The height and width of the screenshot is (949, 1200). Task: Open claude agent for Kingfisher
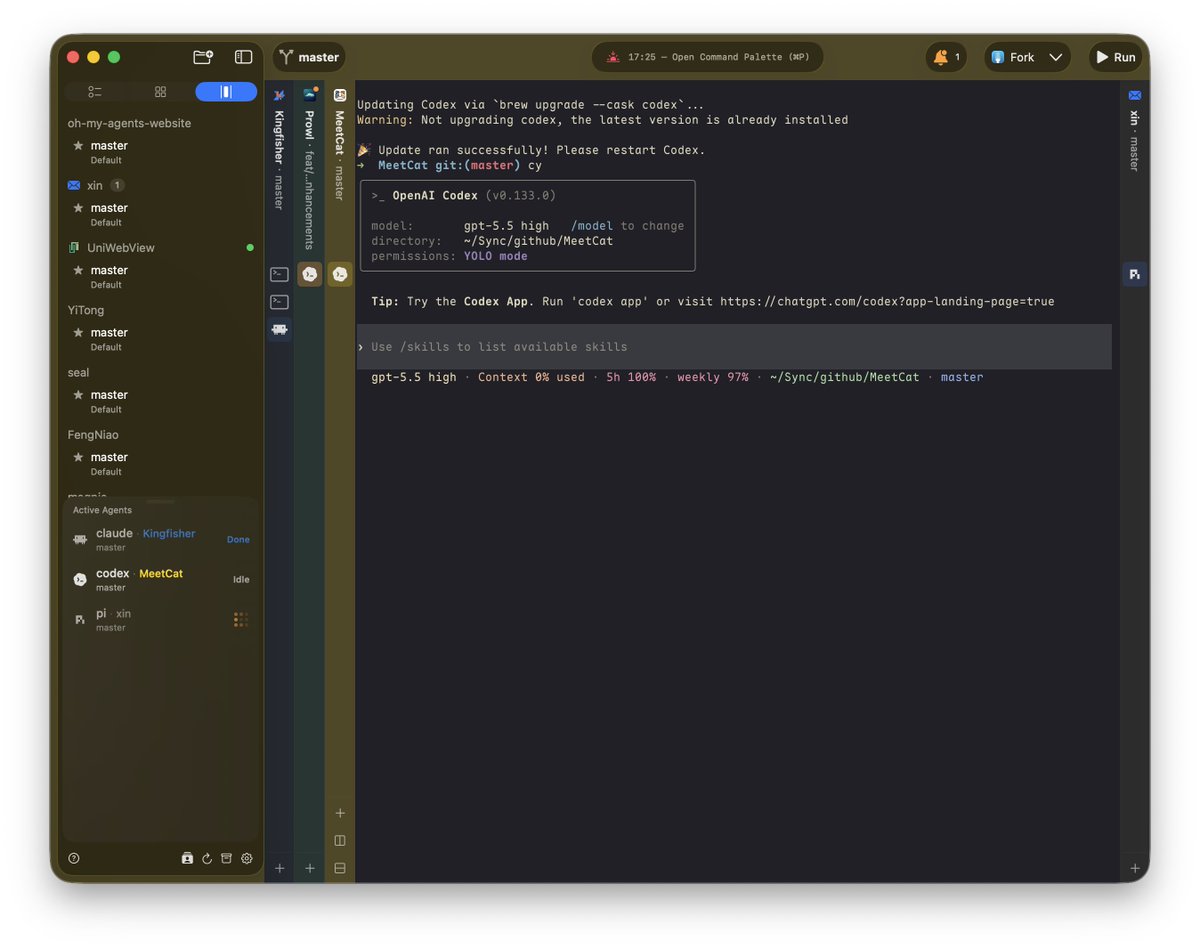pos(161,540)
